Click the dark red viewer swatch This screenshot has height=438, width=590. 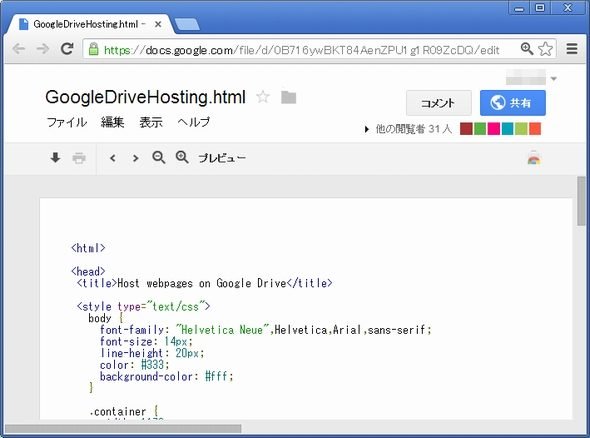pyautogui.click(x=466, y=129)
